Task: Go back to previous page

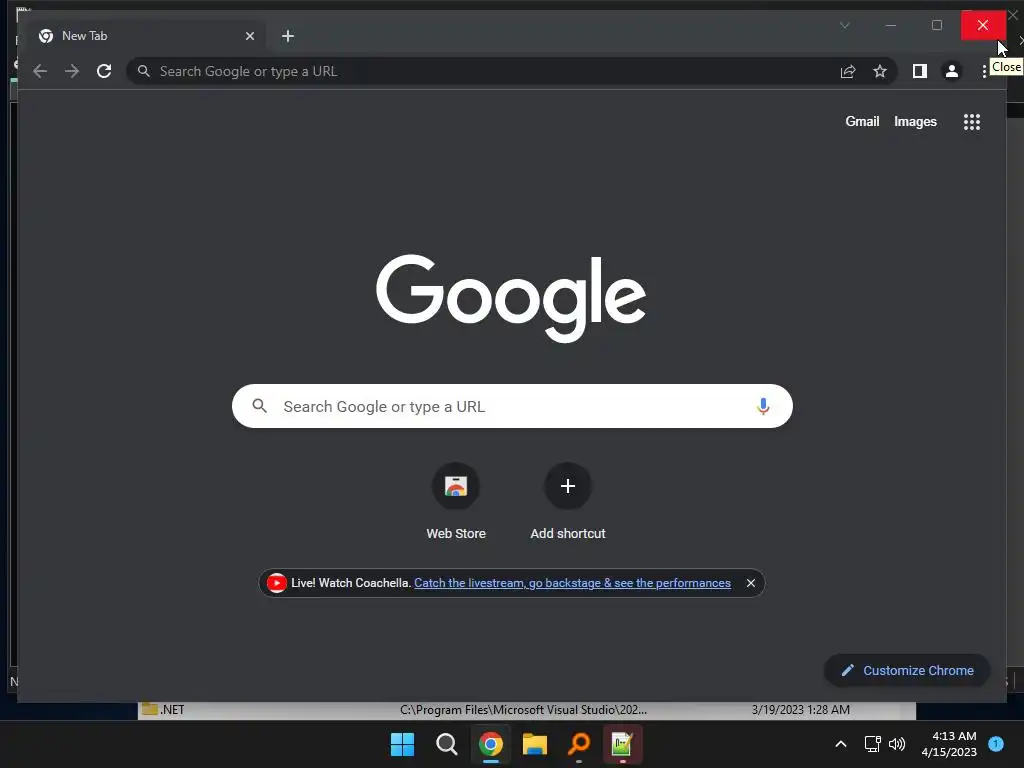Action: pos(40,71)
